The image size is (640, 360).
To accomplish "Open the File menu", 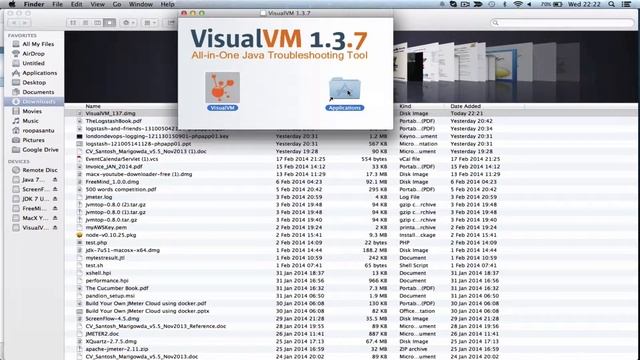I will pos(58,4).
